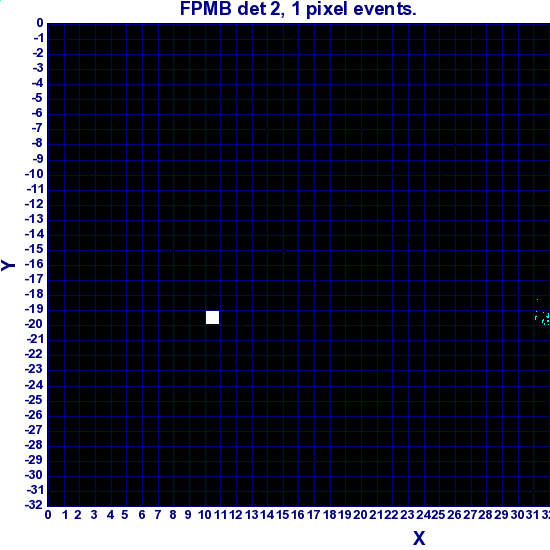Select the X-axis tick label 5
Screen dimensions: 550x550
(x=125, y=515)
